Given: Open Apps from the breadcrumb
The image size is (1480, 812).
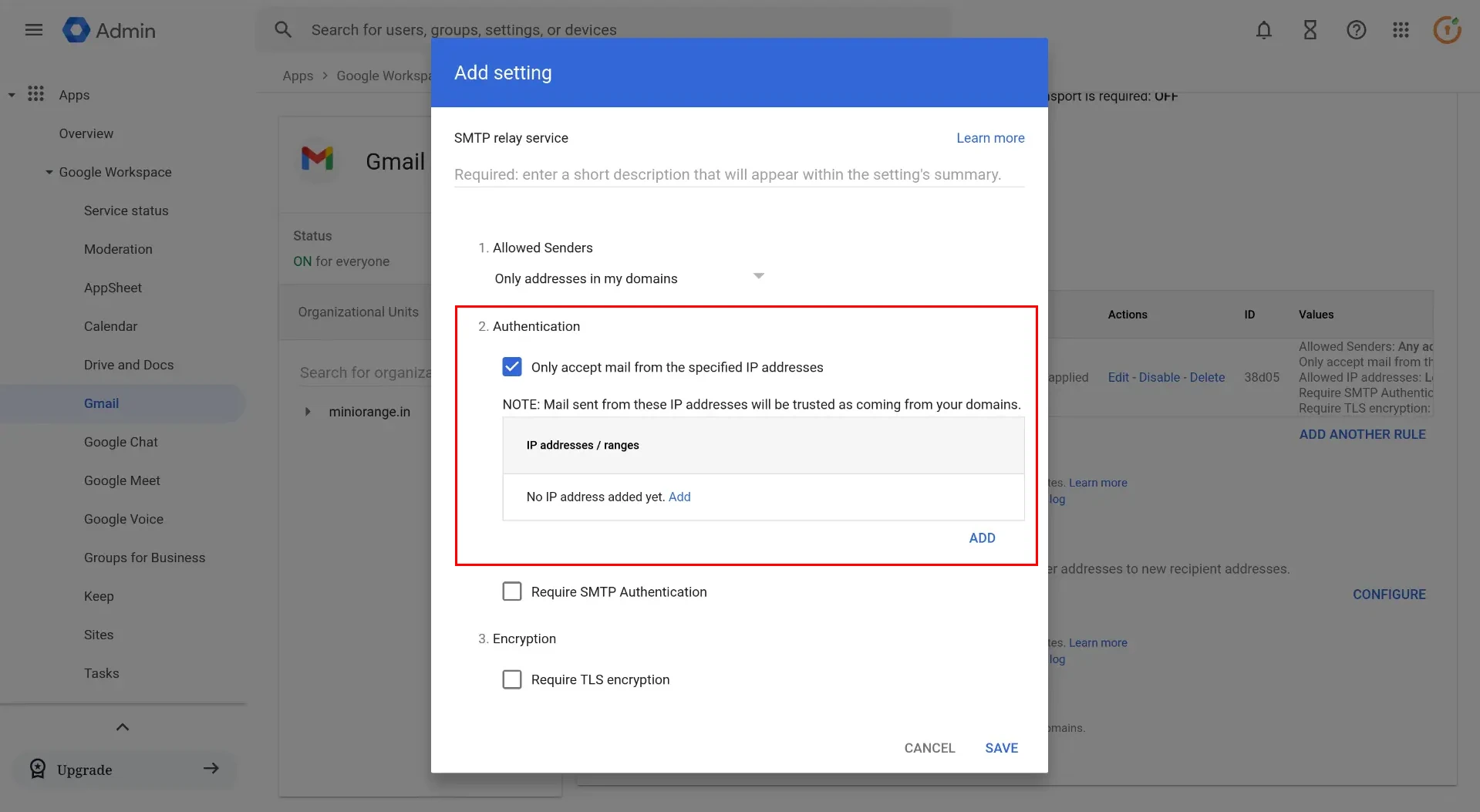Looking at the screenshot, I should [x=298, y=75].
